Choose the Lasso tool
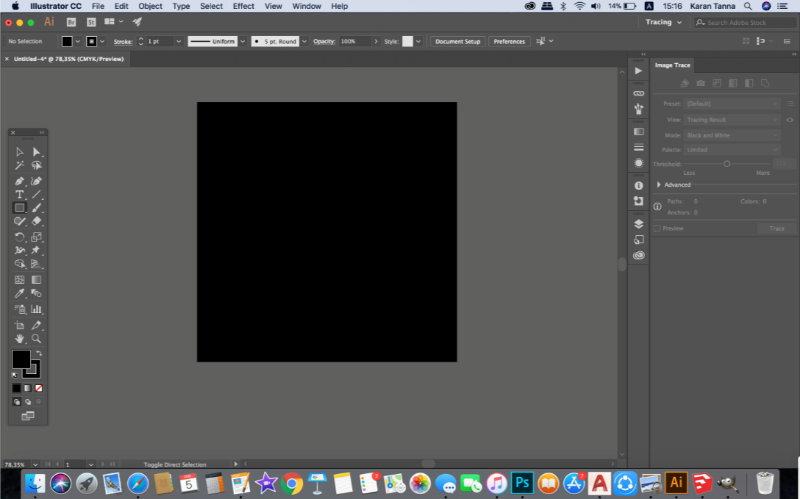The image size is (800, 499). [x=36, y=165]
